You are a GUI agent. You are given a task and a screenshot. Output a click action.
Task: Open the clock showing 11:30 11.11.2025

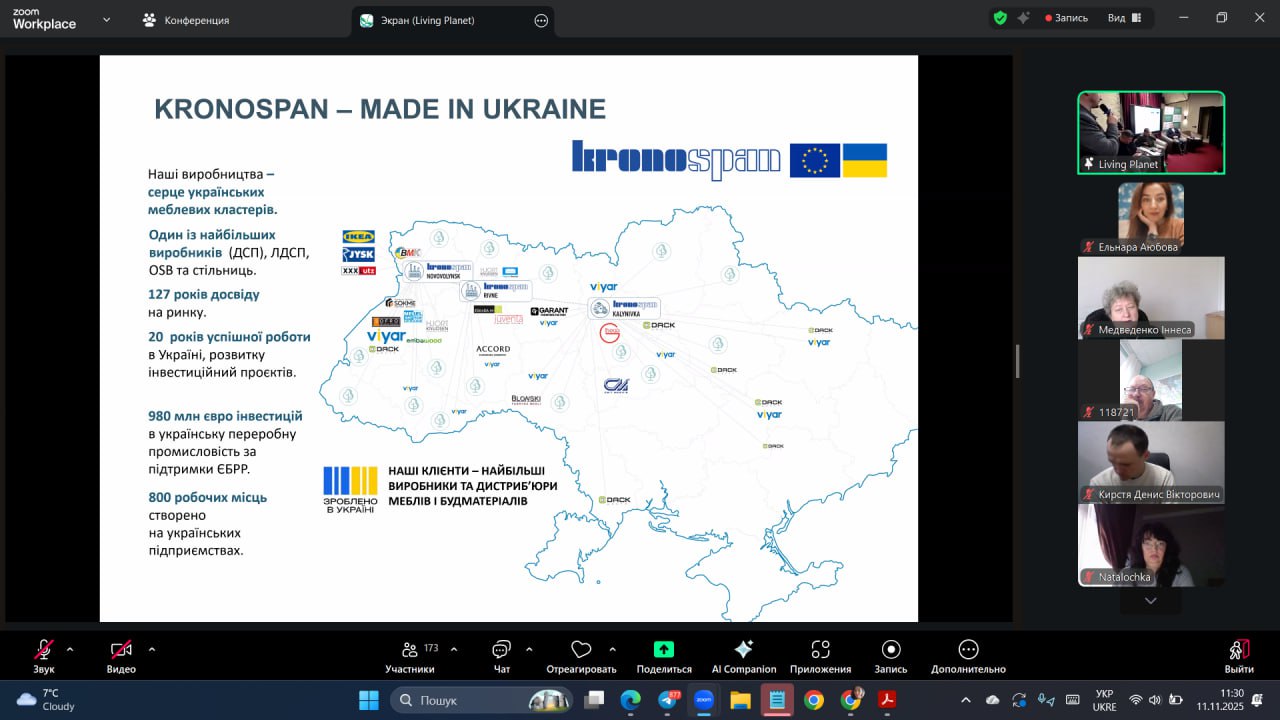(x=1221, y=700)
